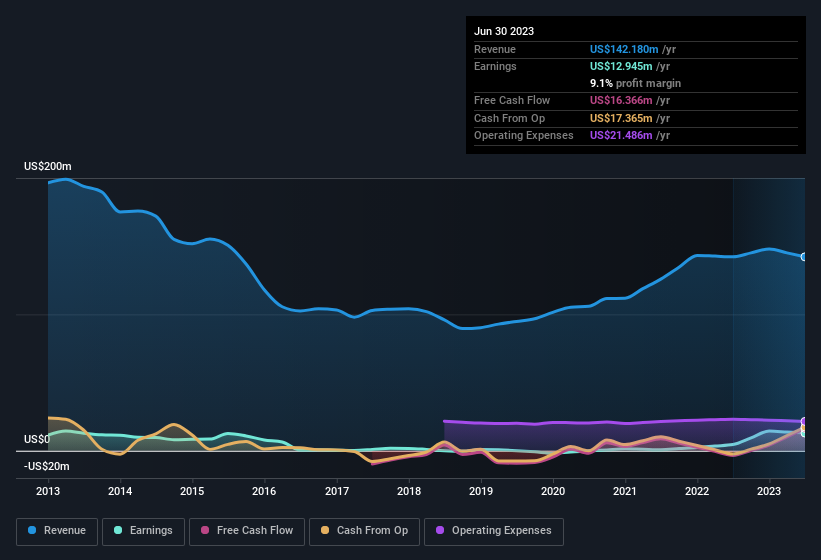The height and width of the screenshot is (560, 821).
Task: Click the pink Free Cash Flow legend dot
Action: (x=205, y=530)
